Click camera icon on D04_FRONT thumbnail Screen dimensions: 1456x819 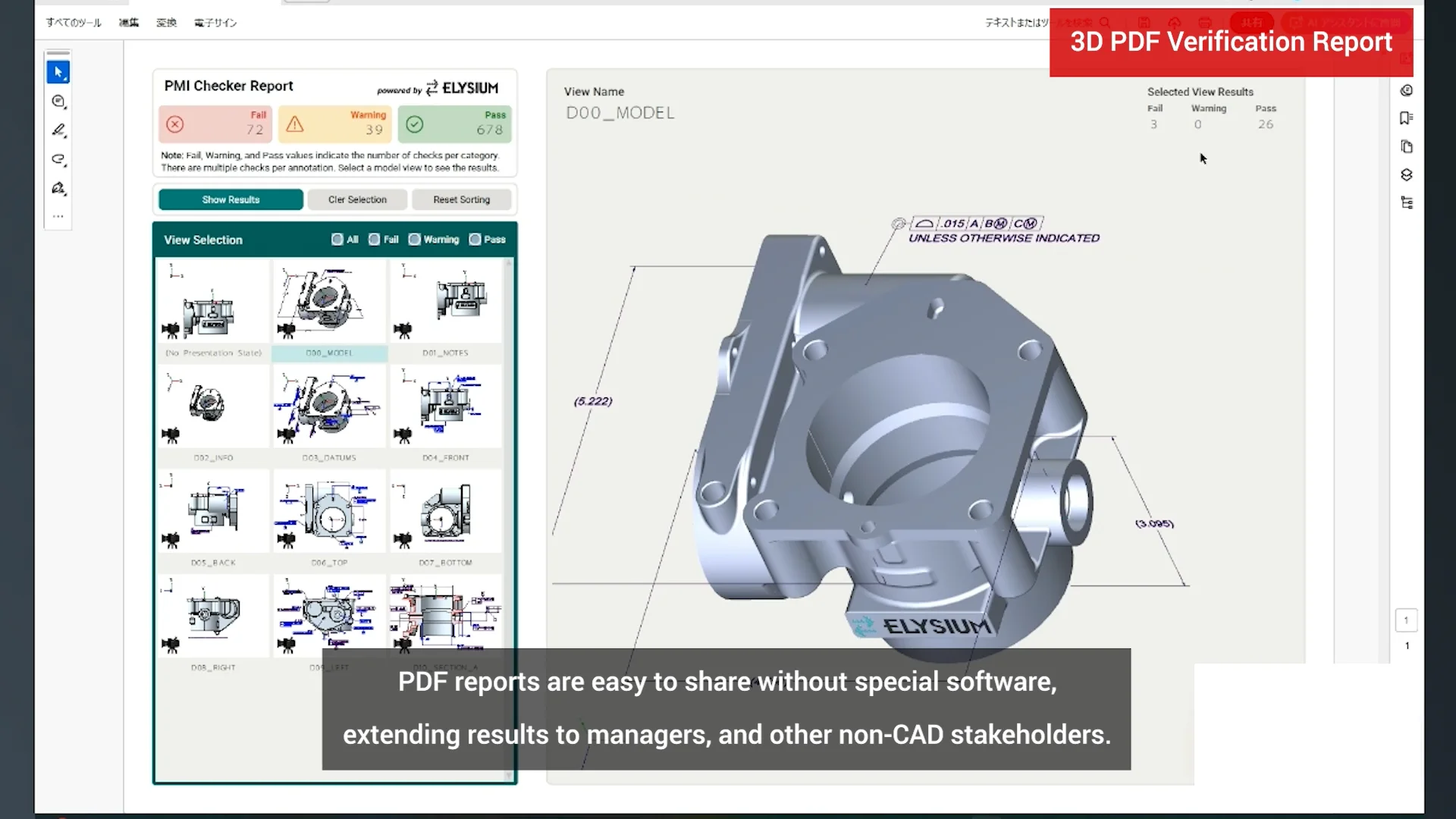click(x=403, y=436)
